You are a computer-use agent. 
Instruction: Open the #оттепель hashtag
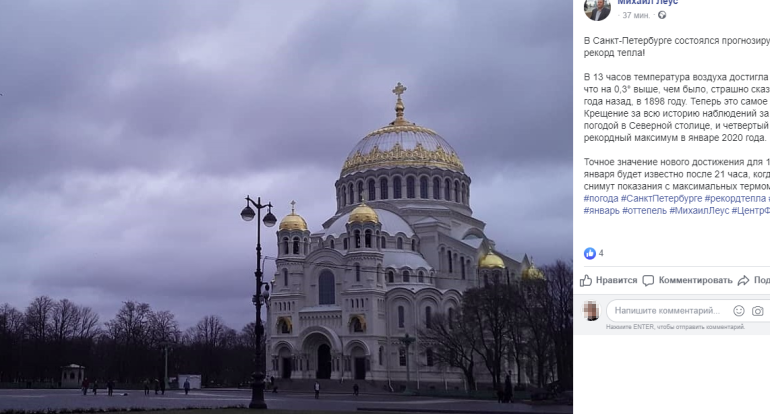[x=644, y=211]
